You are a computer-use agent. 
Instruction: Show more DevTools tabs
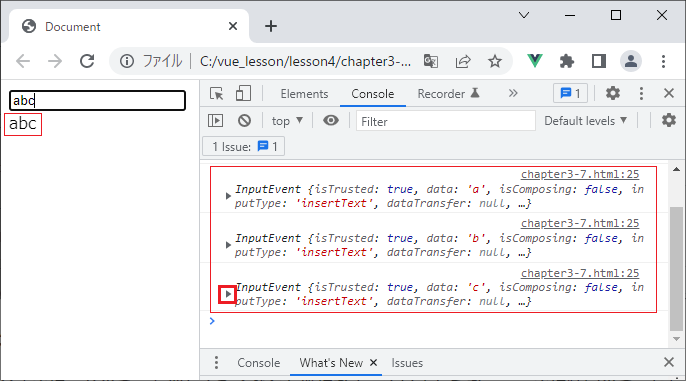click(x=513, y=94)
